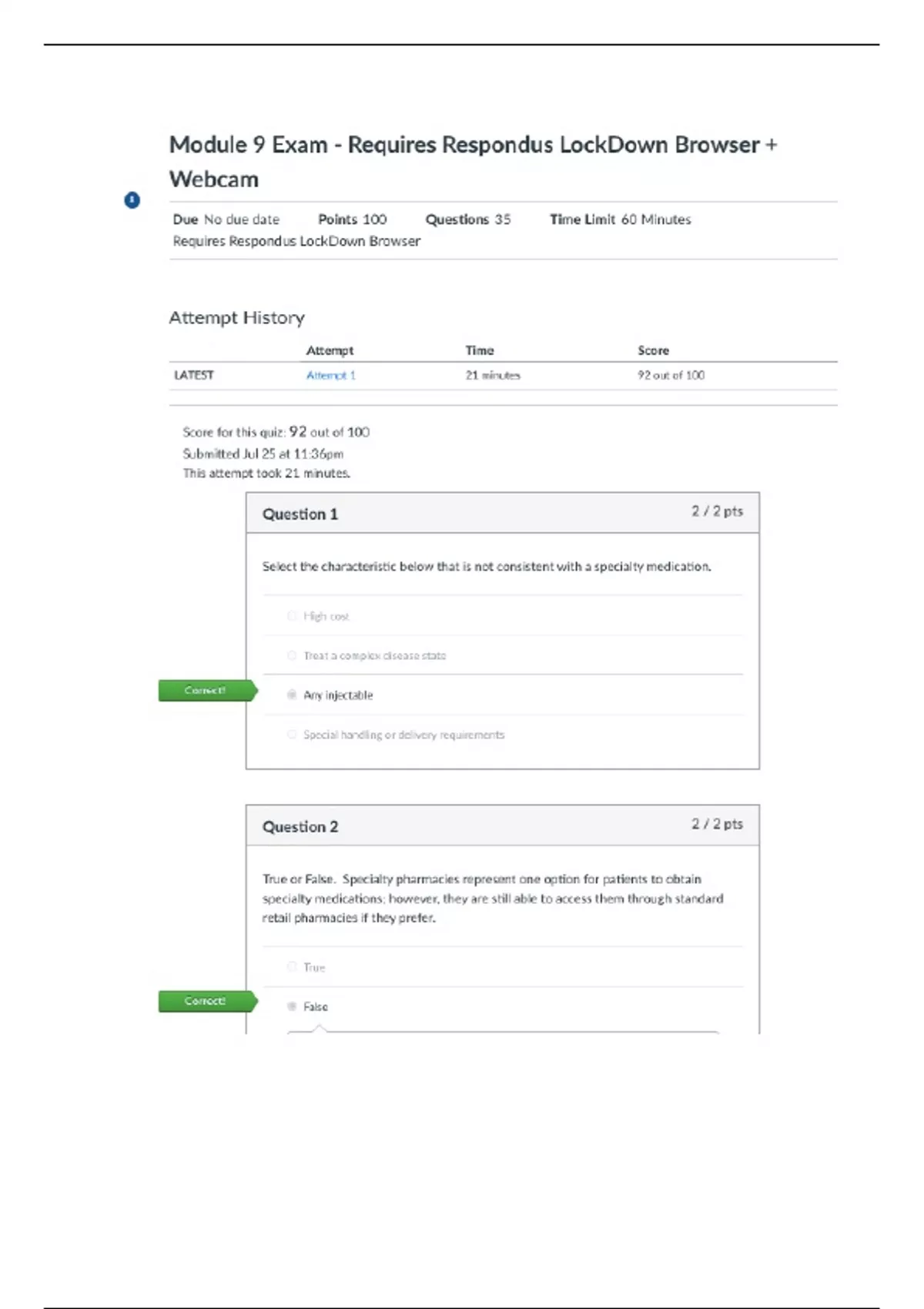Click the Correct! badge next to Any injectable
The width and height of the screenshot is (924, 1309).
click(206, 691)
